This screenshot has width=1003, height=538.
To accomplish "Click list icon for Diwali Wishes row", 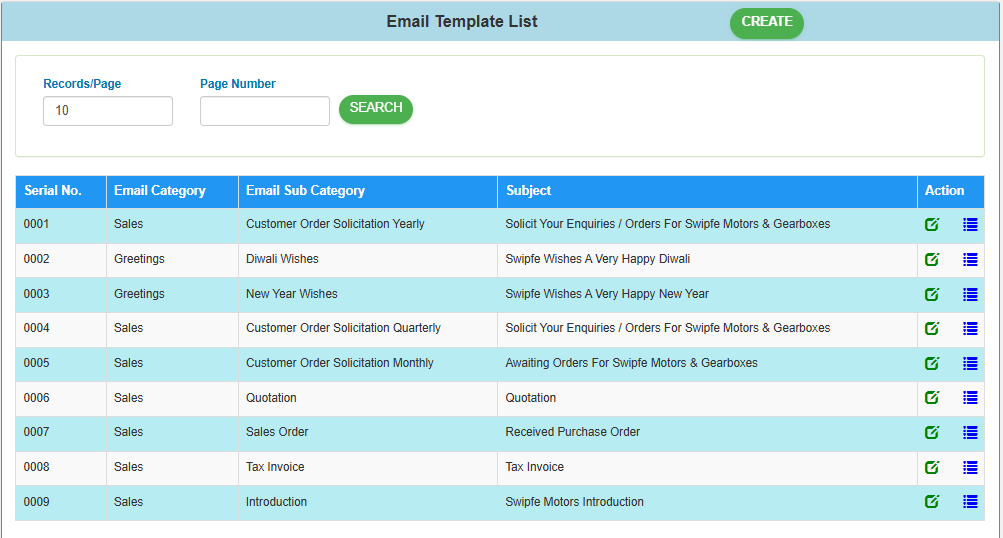I will tap(970, 259).
